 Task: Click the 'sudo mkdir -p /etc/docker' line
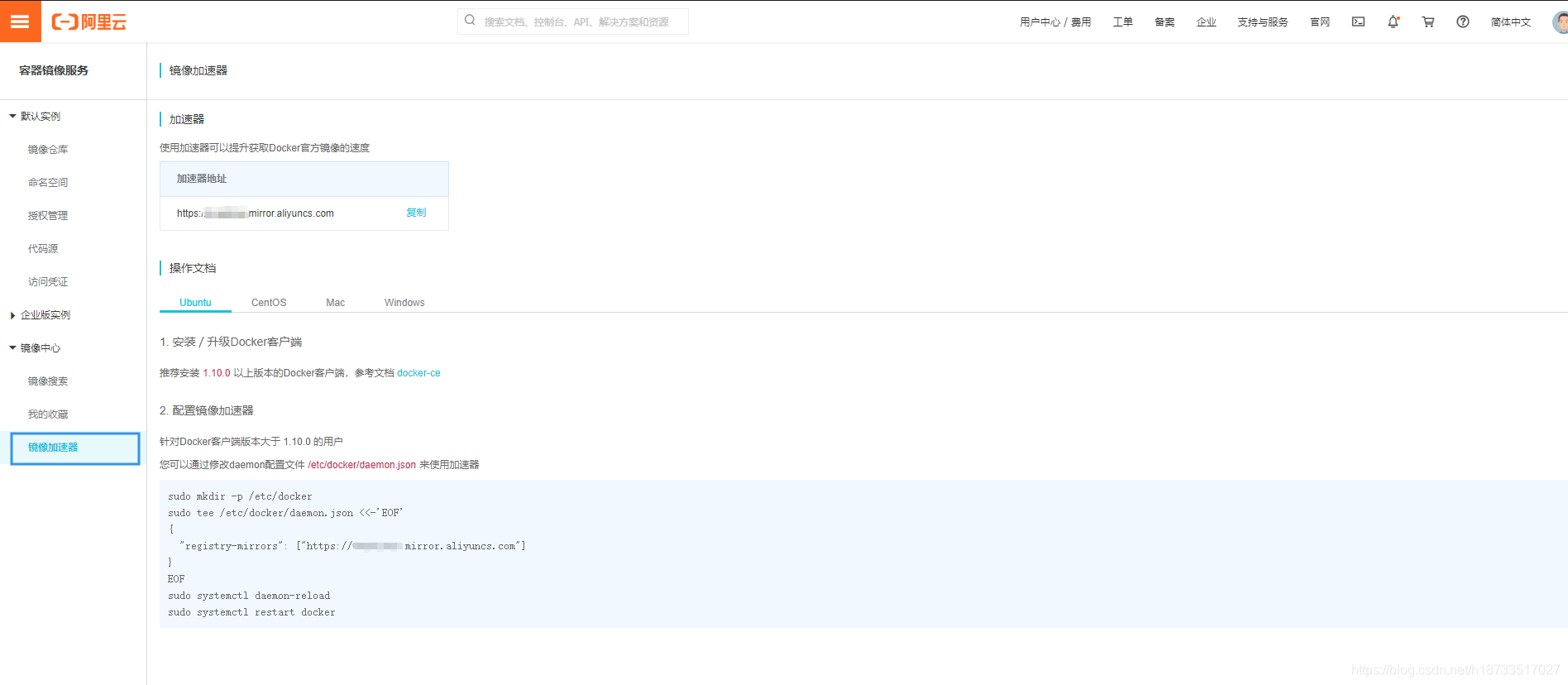(240, 496)
